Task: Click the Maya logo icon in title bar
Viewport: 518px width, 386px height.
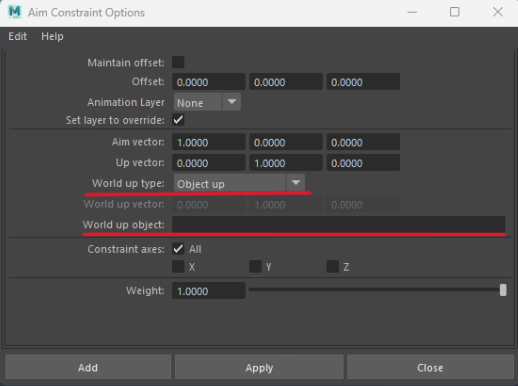Action: pos(15,12)
